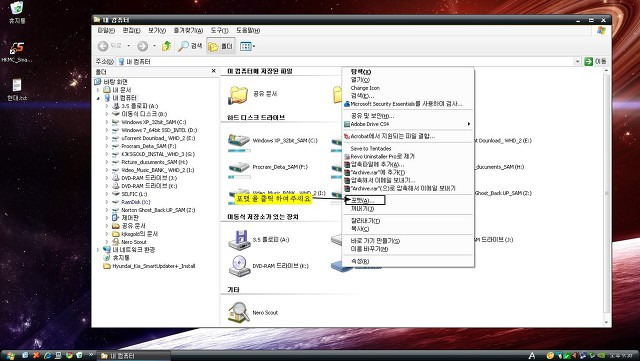Choose 꺼내기(J) in the context menu
The height and width of the screenshot is (361, 640).
coord(408,209)
